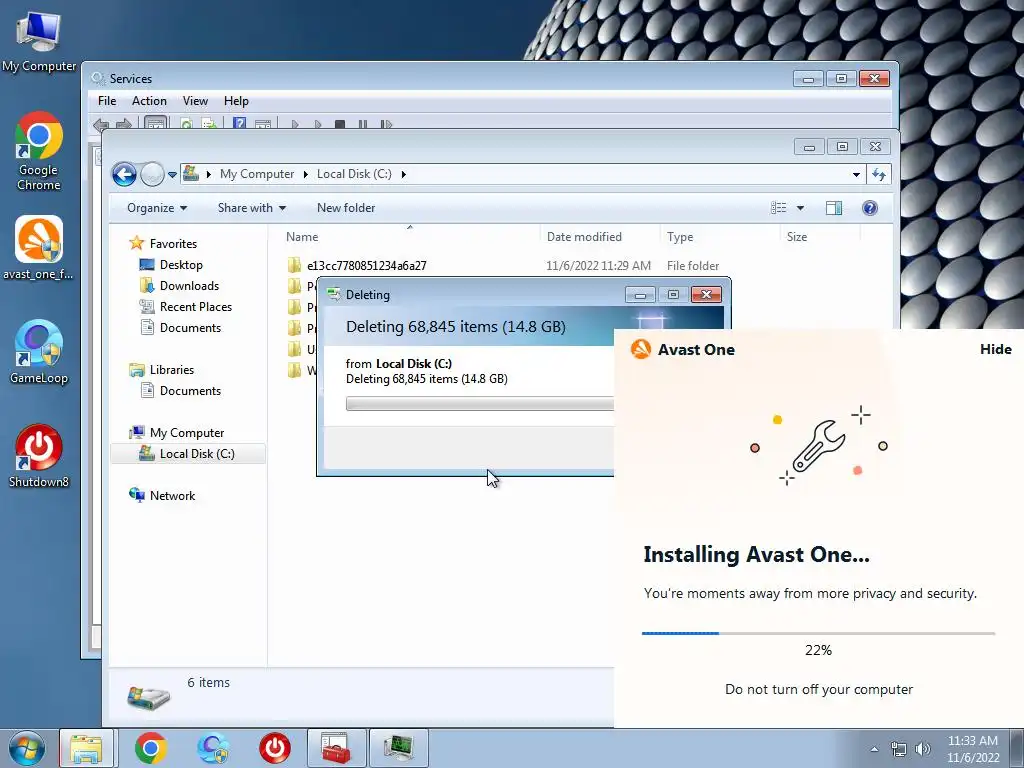Open Documents under Favorites

[x=190, y=328]
